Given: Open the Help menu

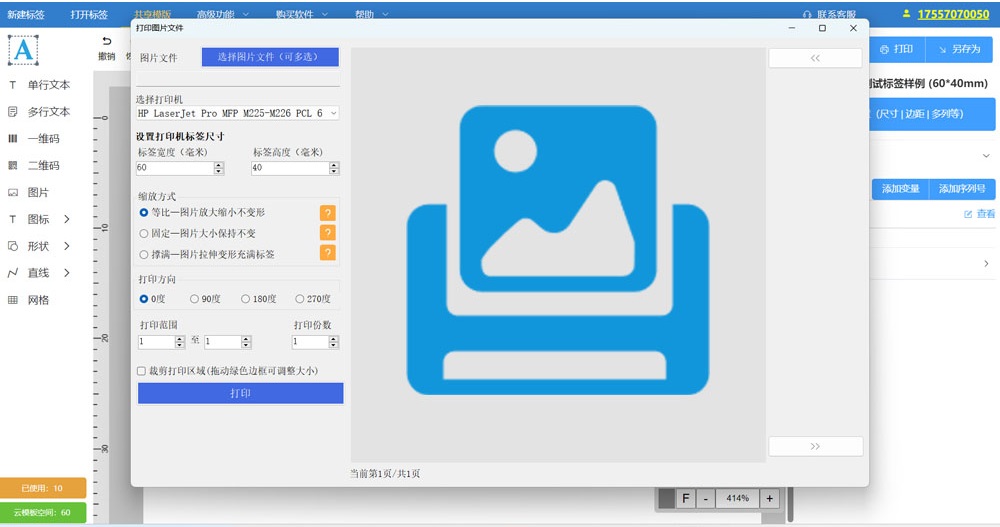Looking at the screenshot, I should 371,15.
